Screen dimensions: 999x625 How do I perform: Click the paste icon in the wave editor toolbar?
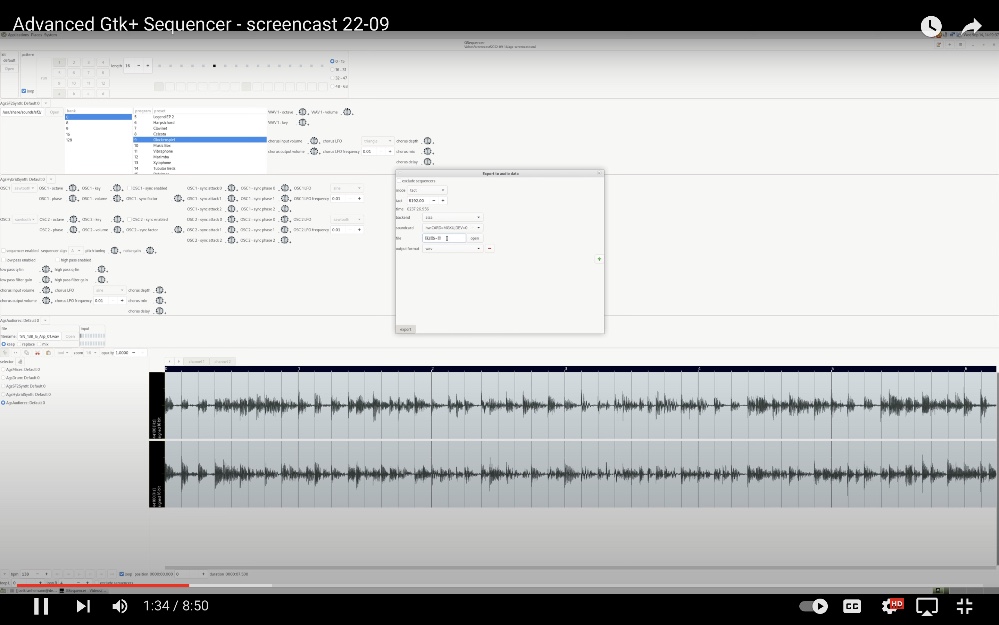pos(49,352)
